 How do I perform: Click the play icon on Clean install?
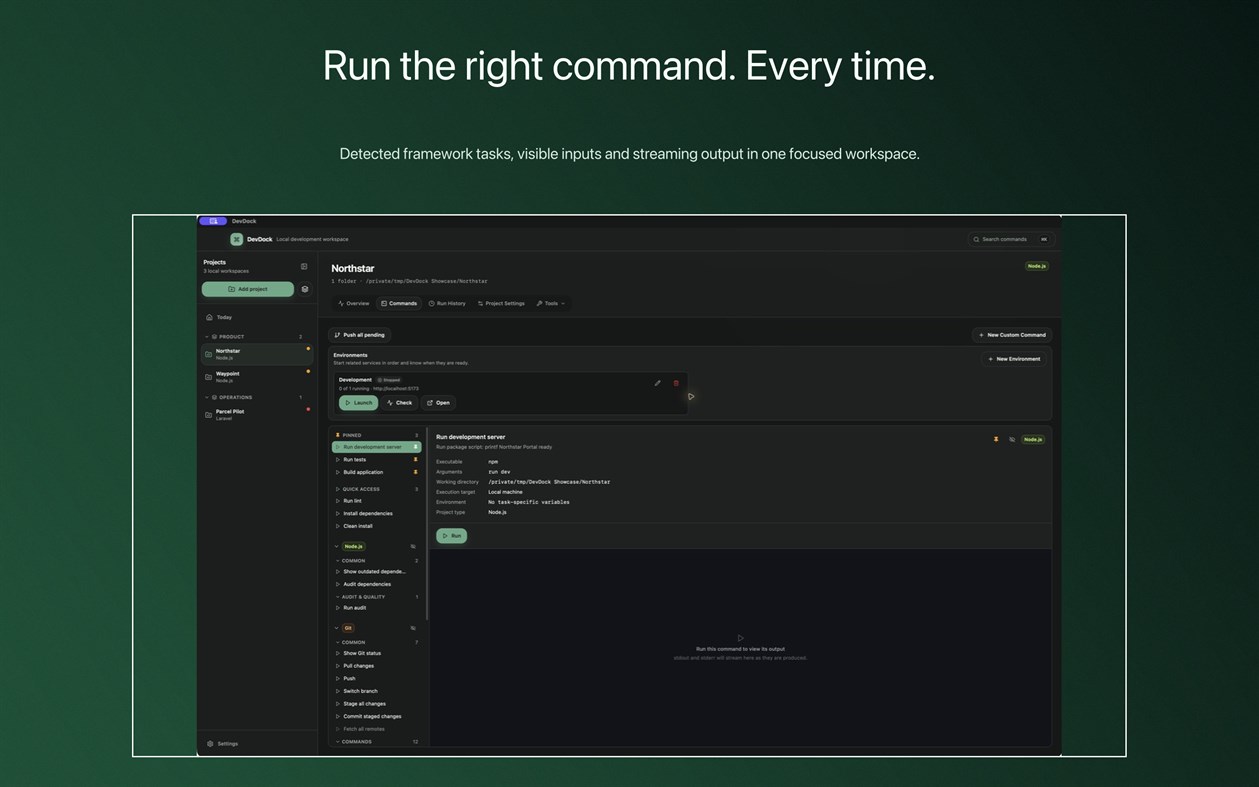tap(338, 526)
